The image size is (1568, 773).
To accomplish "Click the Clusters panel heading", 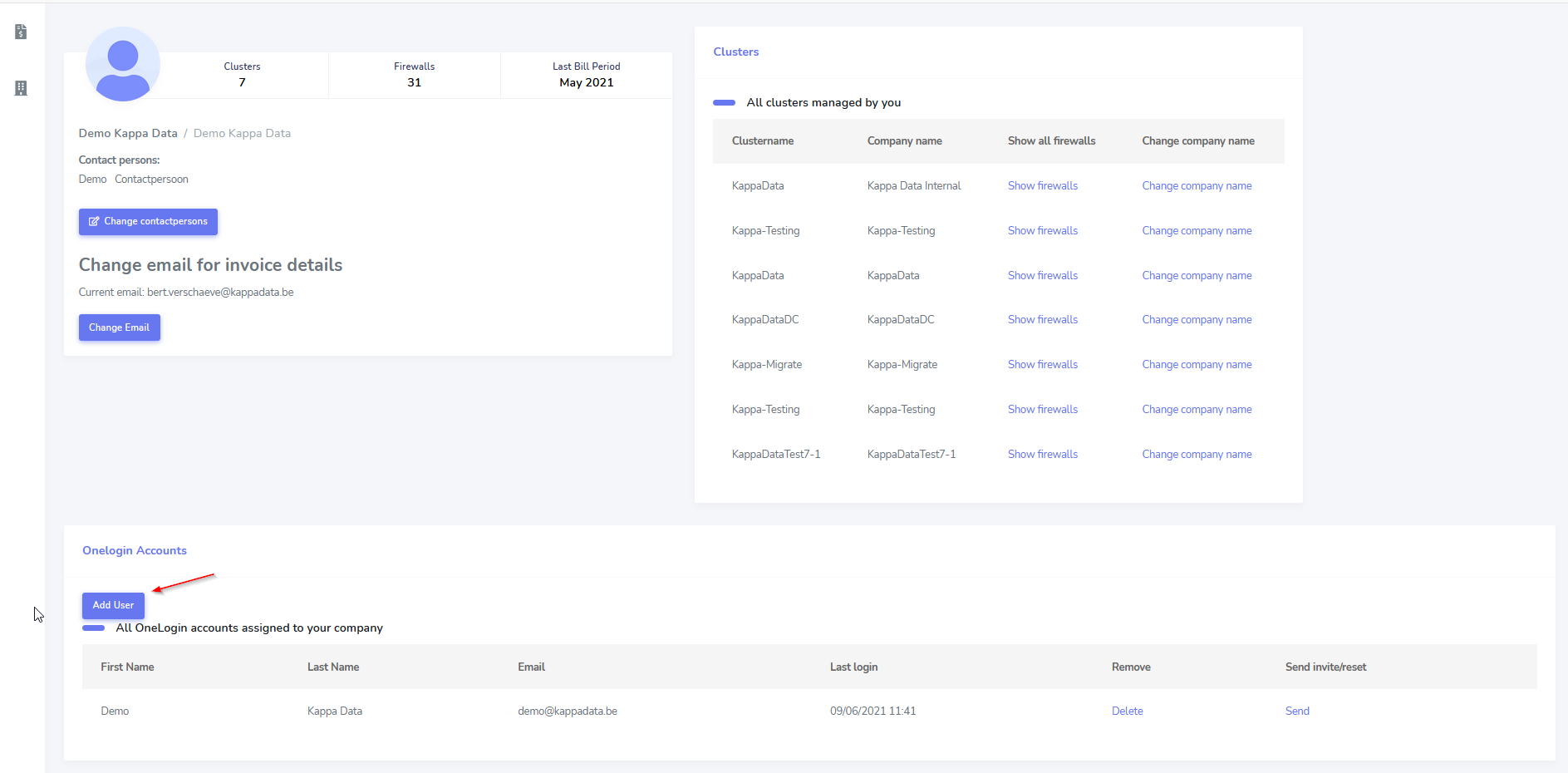I will pos(735,52).
